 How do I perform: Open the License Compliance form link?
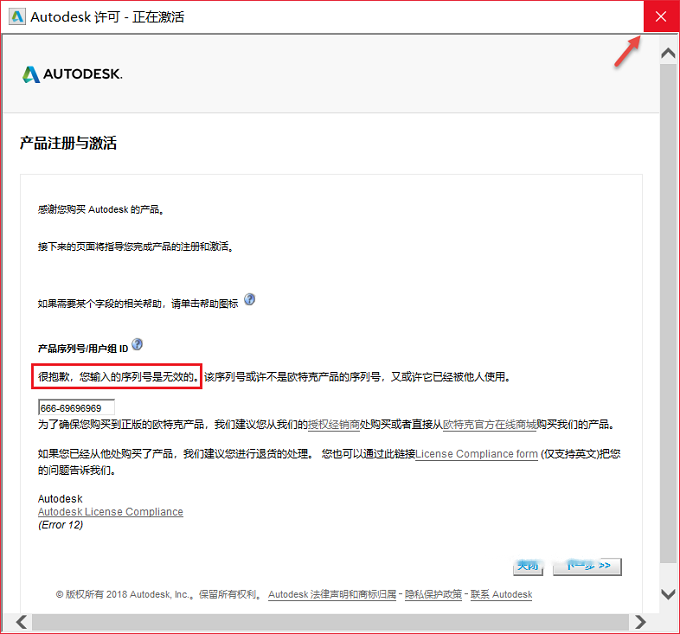tap(476, 454)
